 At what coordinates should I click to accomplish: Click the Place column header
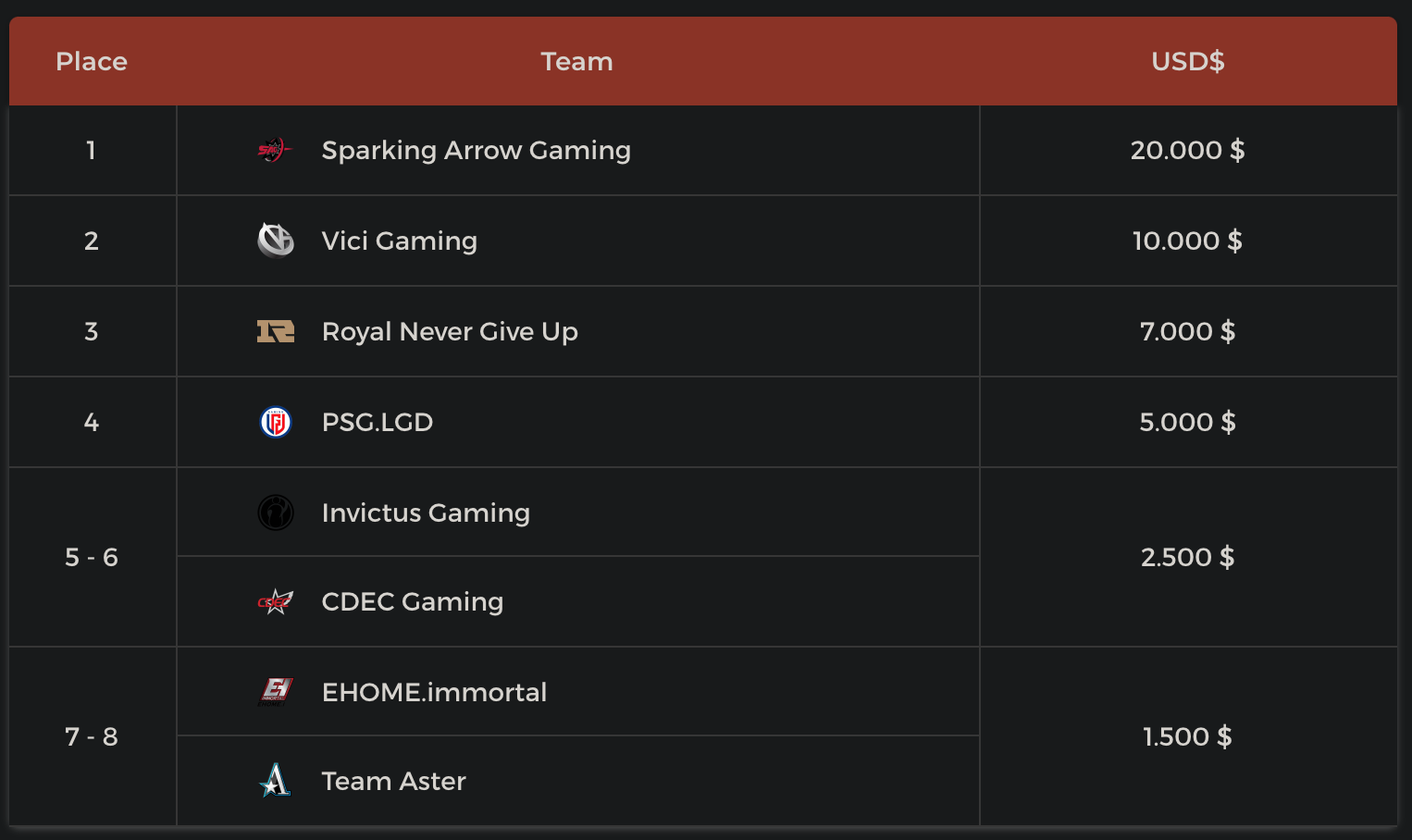92,61
